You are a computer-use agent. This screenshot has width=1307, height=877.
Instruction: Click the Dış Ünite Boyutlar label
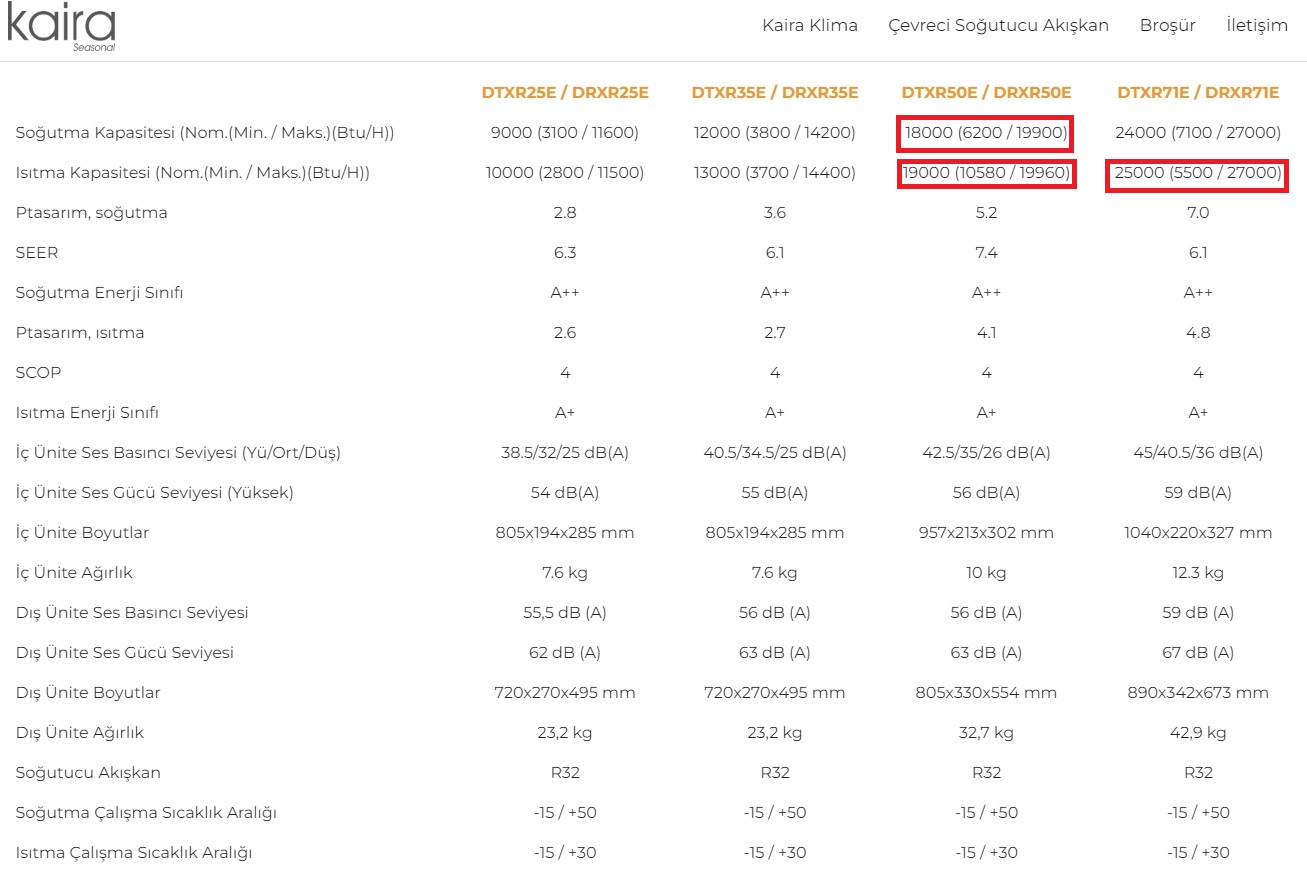[x=88, y=693]
